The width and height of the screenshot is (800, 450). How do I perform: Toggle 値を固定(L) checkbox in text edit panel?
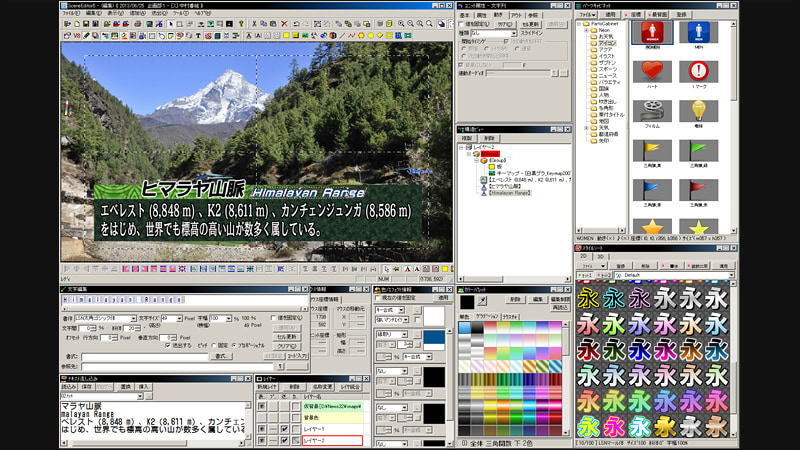[x=274, y=318]
